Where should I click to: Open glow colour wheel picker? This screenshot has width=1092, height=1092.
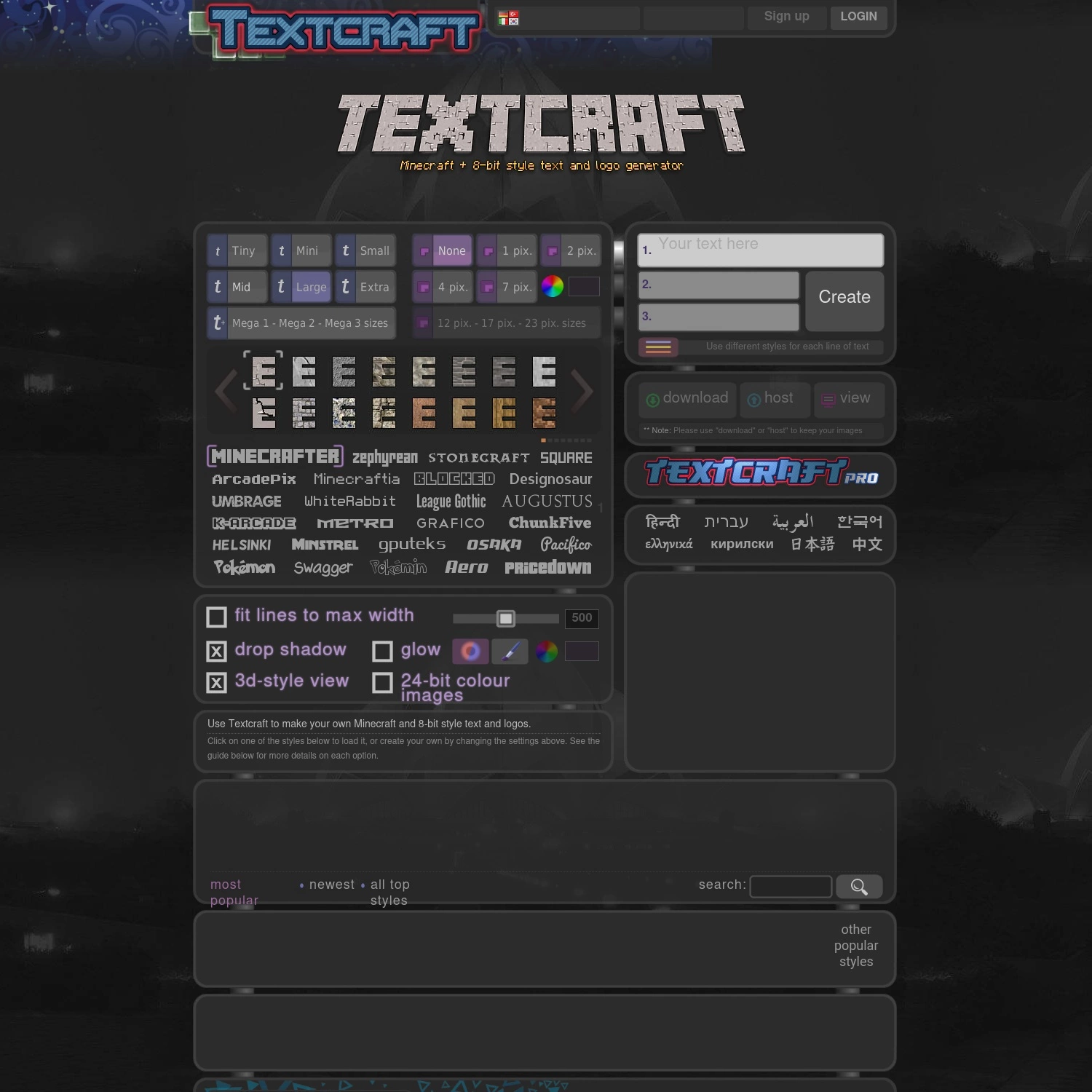coord(547,652)
